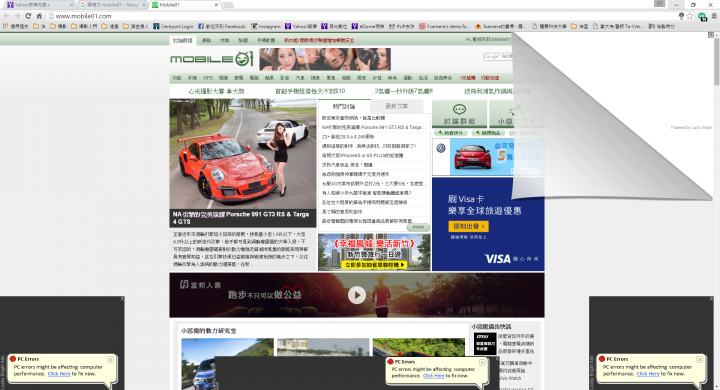Switch to the Yahoo browser tab
This screenshot has width=720, height=390.
point(38,5)
